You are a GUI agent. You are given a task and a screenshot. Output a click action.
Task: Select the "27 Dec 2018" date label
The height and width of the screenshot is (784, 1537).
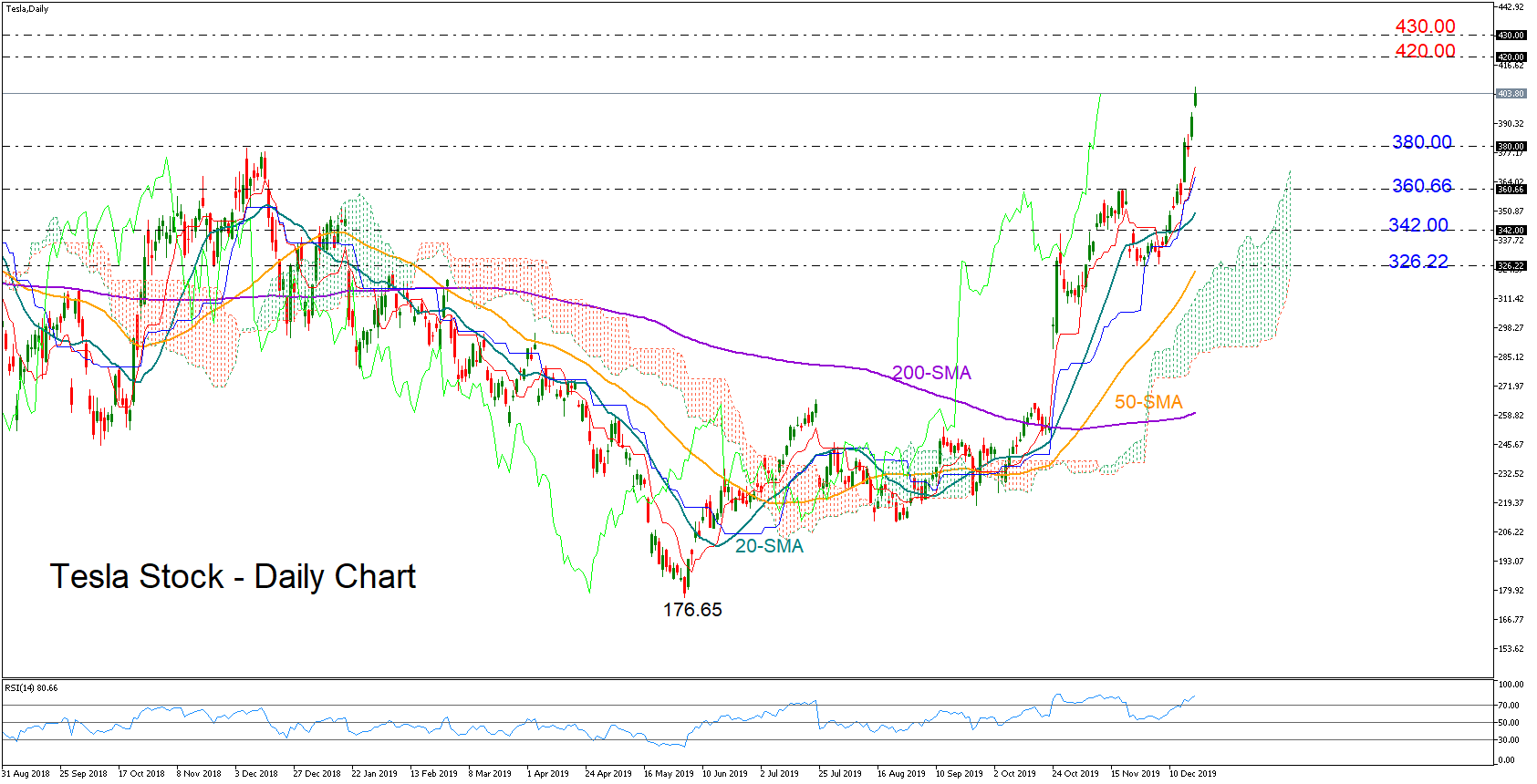point(317,774)
